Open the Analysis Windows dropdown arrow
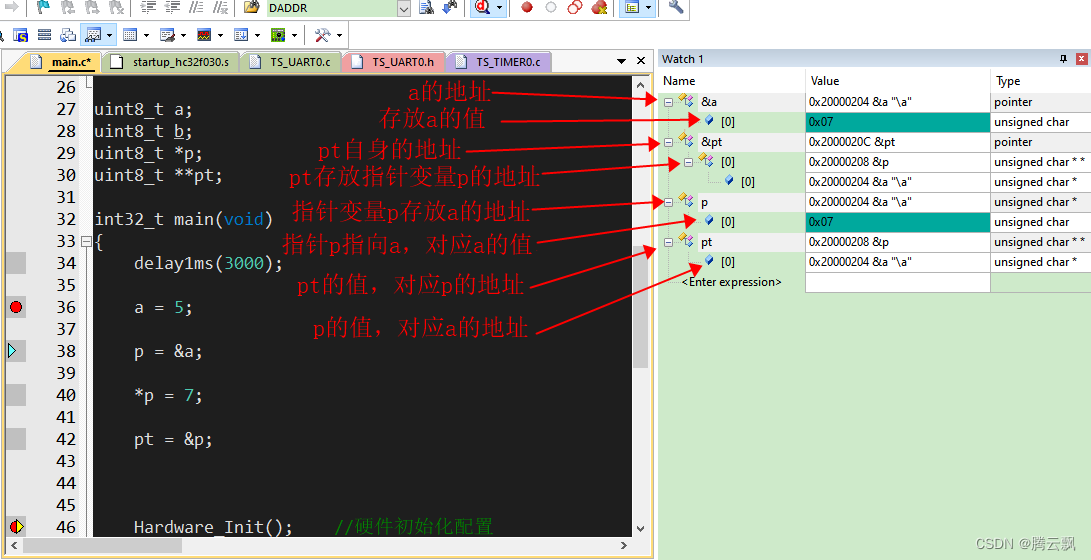Image resolution: width=1091 pixels, height=560 pixels. click(x=221, y=35)
